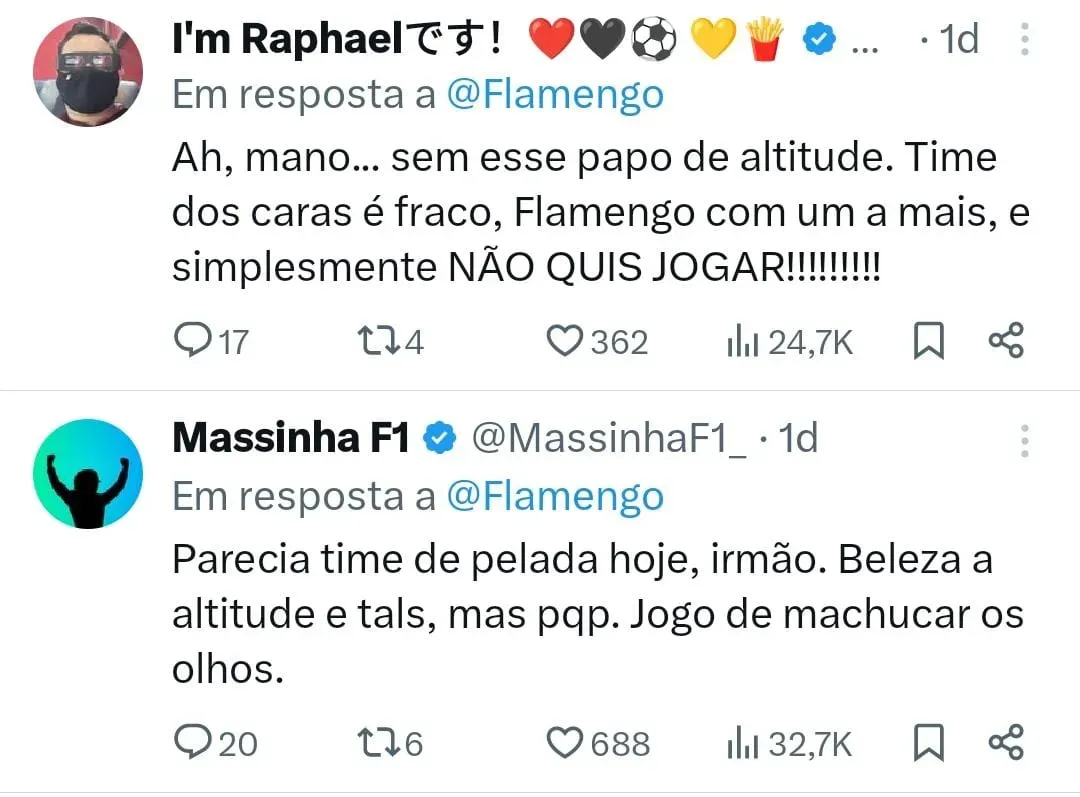Open the @MassinhaF1_ handle

click(x=608, y=439)
